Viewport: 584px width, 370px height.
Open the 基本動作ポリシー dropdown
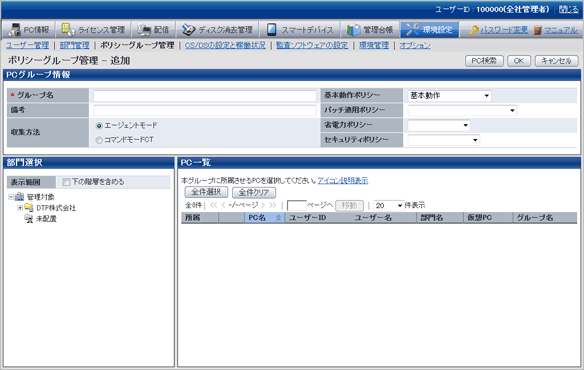click(x=450, y=96)
